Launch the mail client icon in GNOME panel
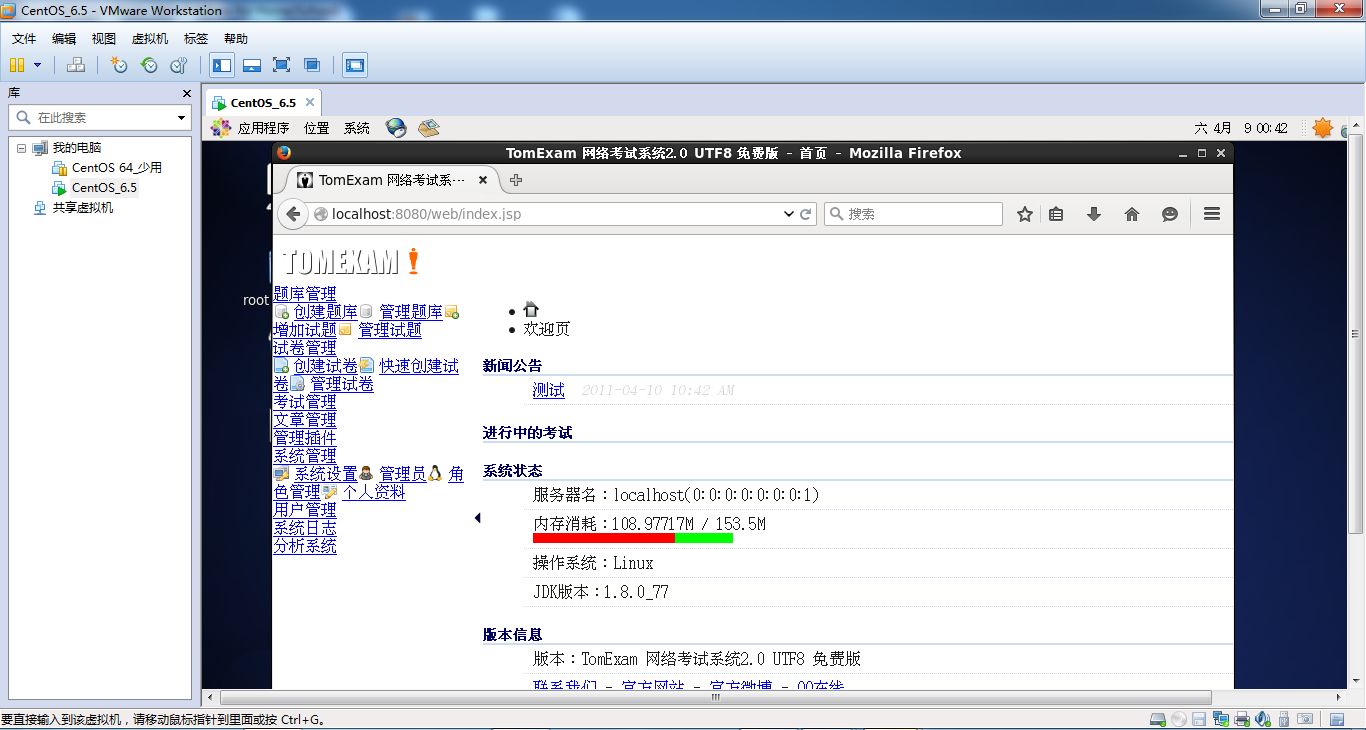Viewport: 1366px width, 730px height. click(x=428, y=128)
